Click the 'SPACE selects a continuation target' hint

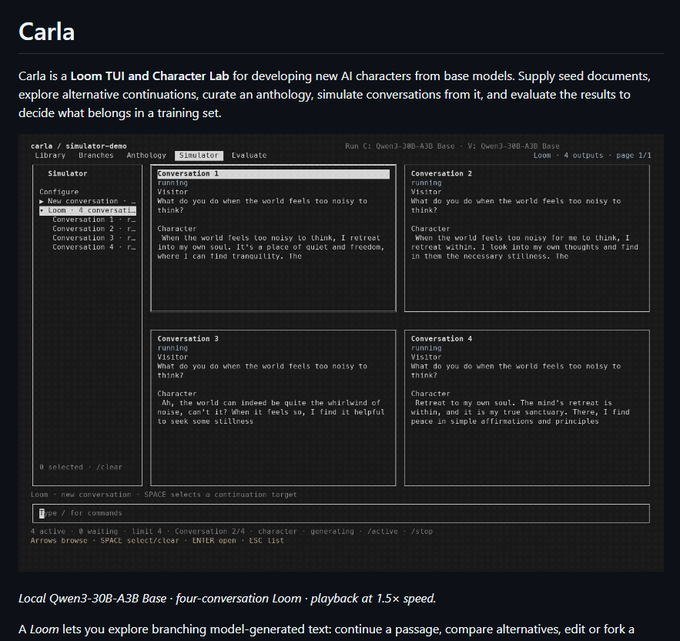pos(220,495)
